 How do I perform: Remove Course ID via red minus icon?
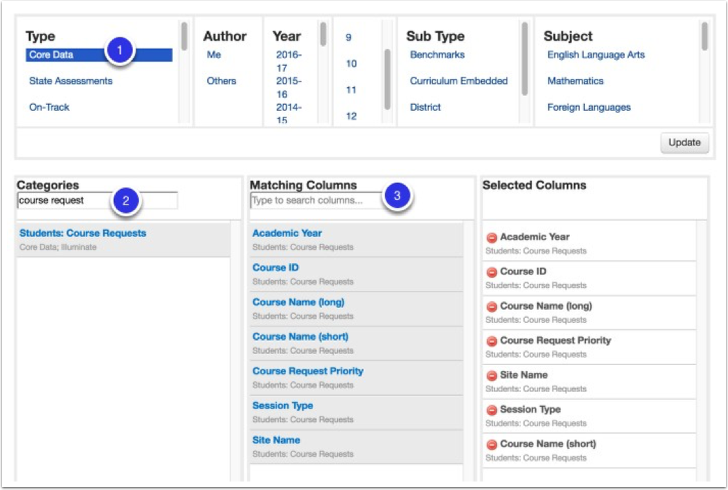(492, 272)
